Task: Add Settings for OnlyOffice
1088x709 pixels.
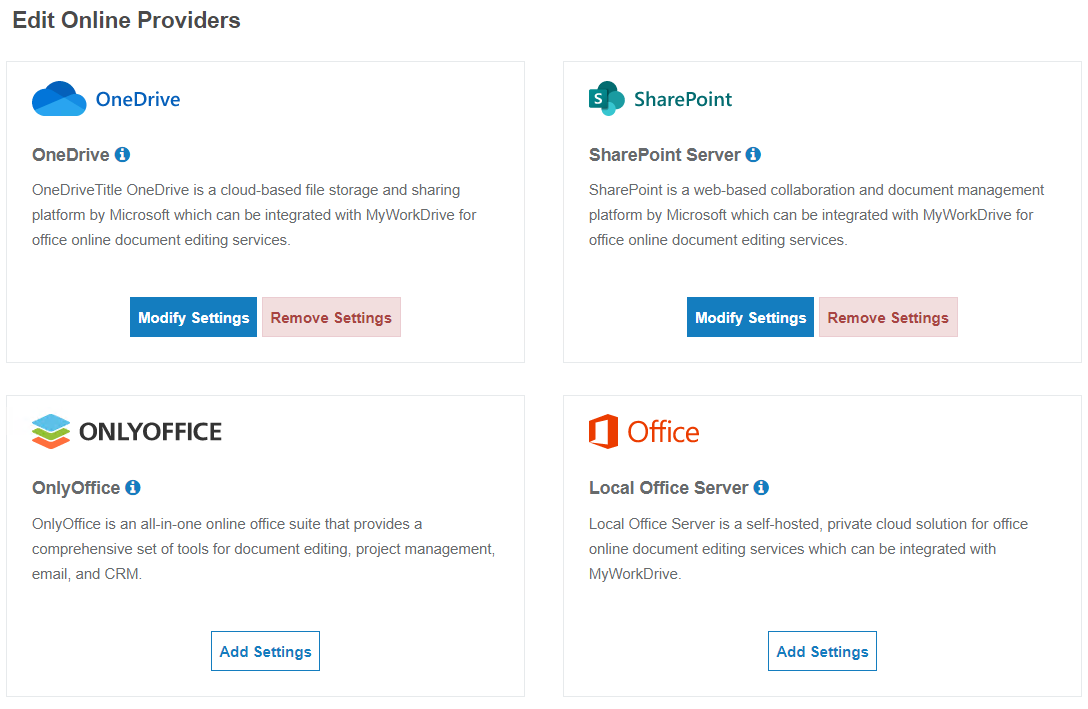Action: [x=265, y=651]
